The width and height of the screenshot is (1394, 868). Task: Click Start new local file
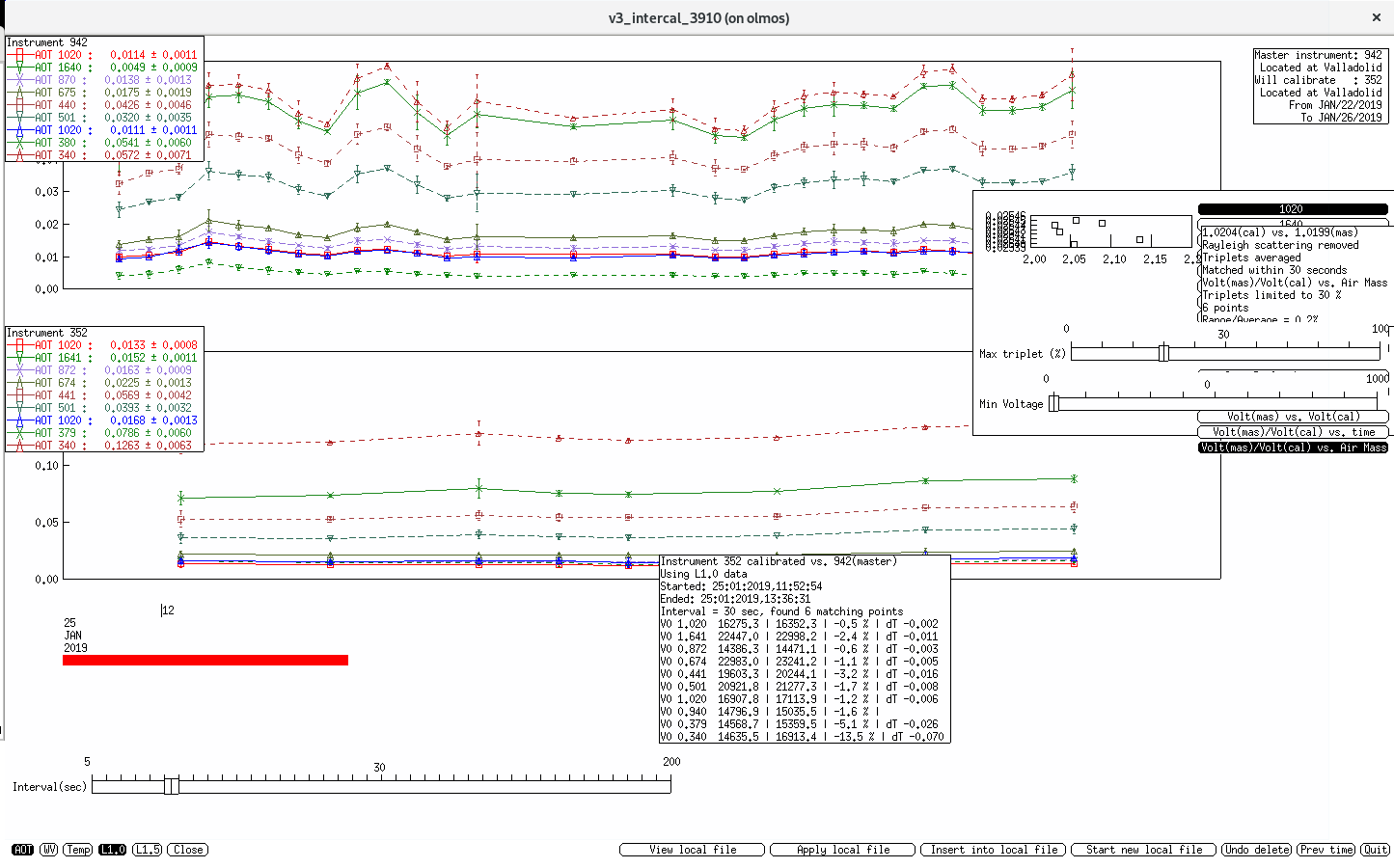click(x=1143, y=850)
